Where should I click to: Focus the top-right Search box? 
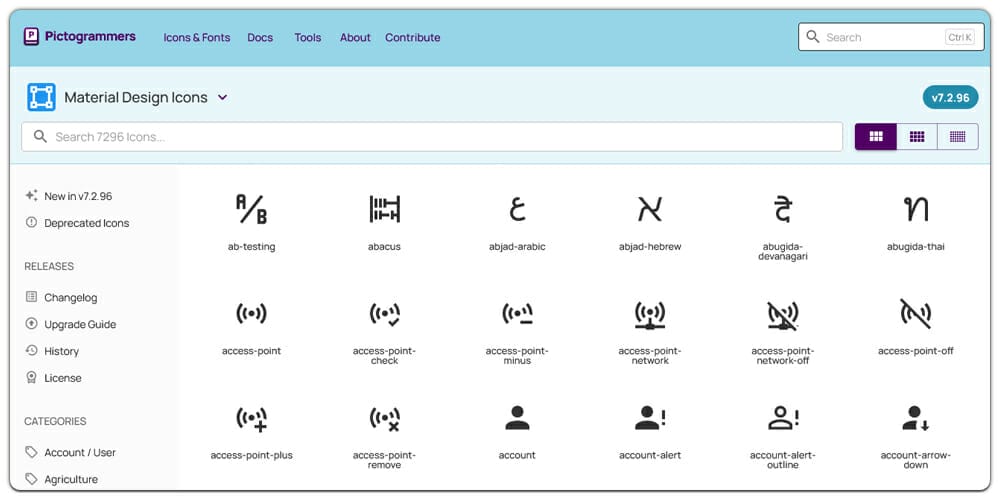(891, 37)
